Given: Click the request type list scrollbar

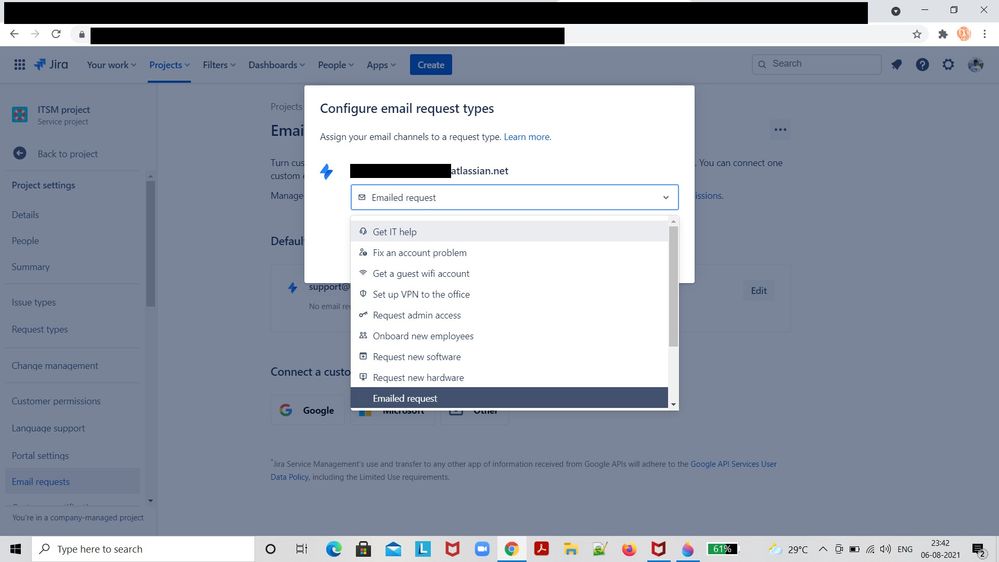Looking at the screenshot, I should pos(673,287).
